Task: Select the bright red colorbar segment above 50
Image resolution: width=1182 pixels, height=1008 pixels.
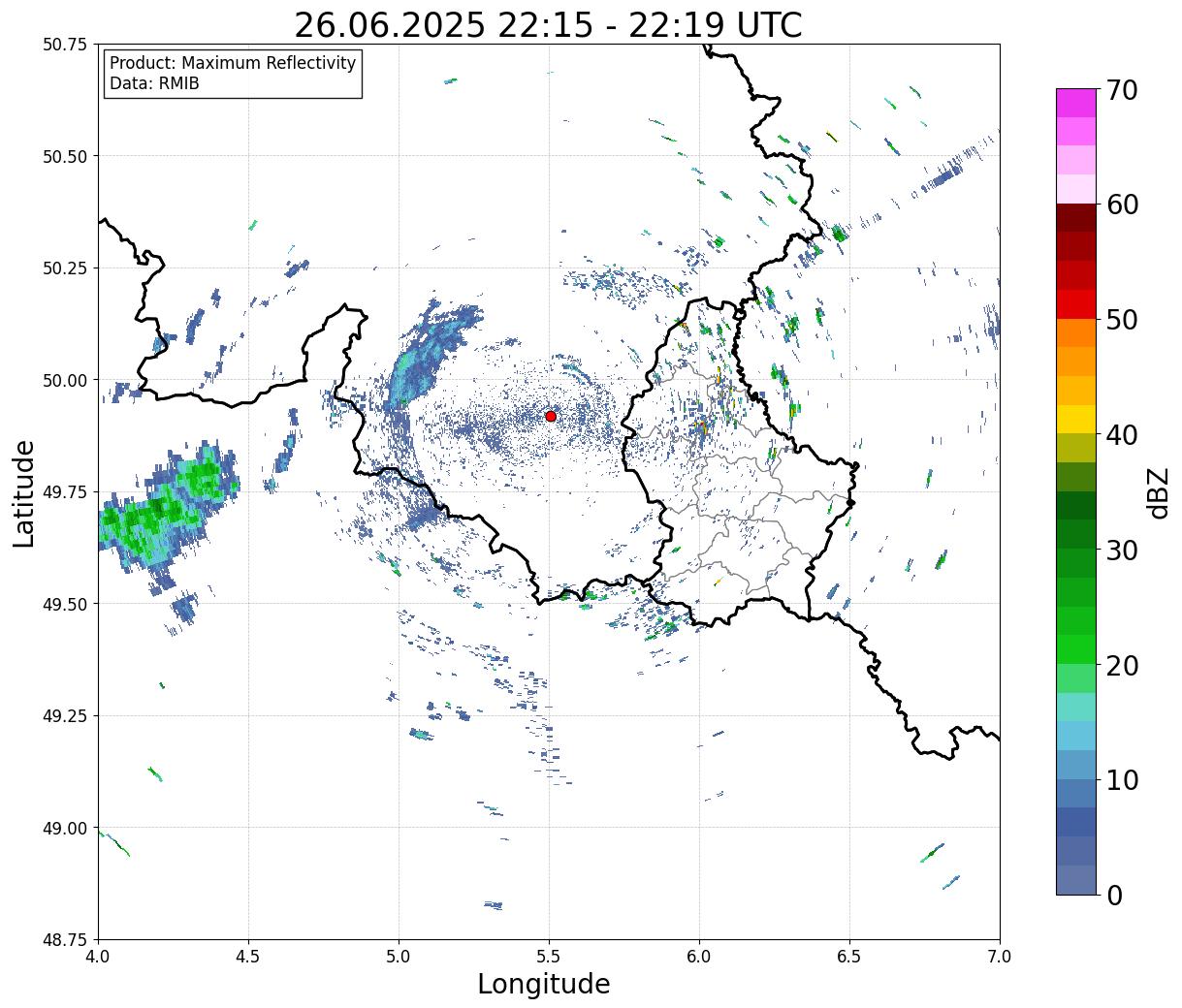Action: tap(1076, 303)
